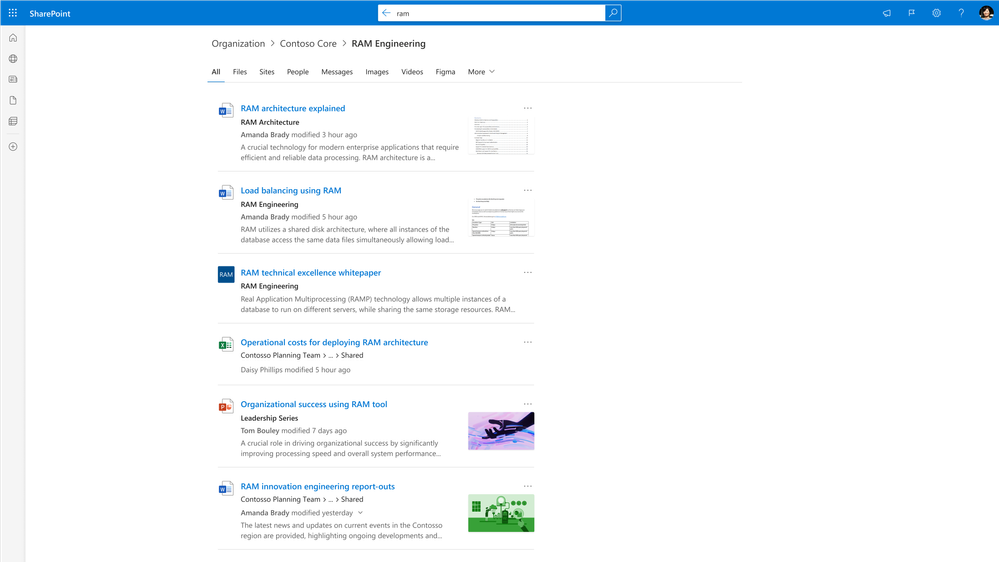Open more options for technical excellence whitepaper

click(x=528, y=273)
